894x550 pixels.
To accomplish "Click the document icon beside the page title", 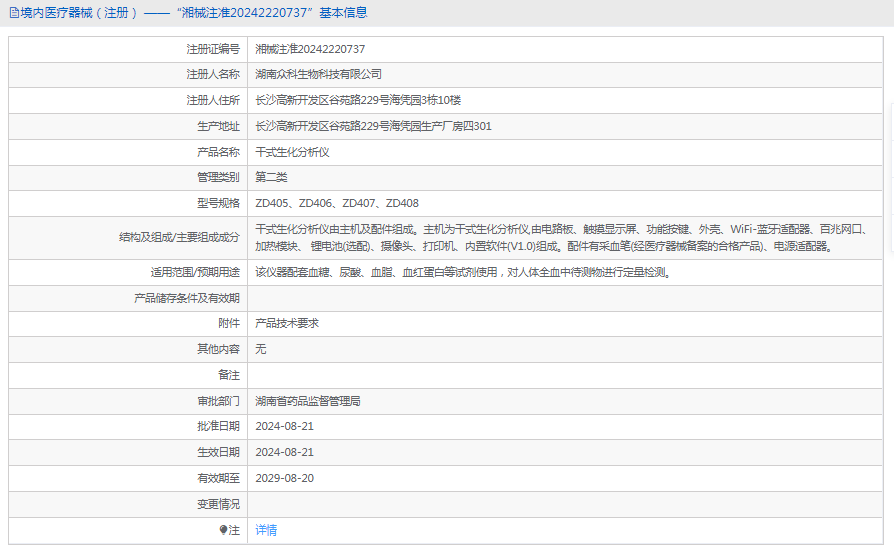I will pos(14,13).
